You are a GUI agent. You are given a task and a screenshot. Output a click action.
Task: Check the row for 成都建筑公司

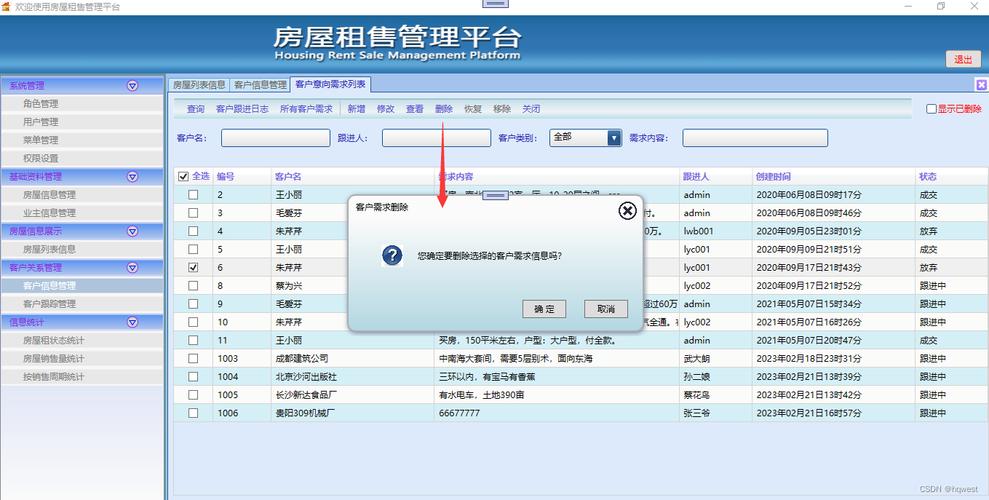193,358
